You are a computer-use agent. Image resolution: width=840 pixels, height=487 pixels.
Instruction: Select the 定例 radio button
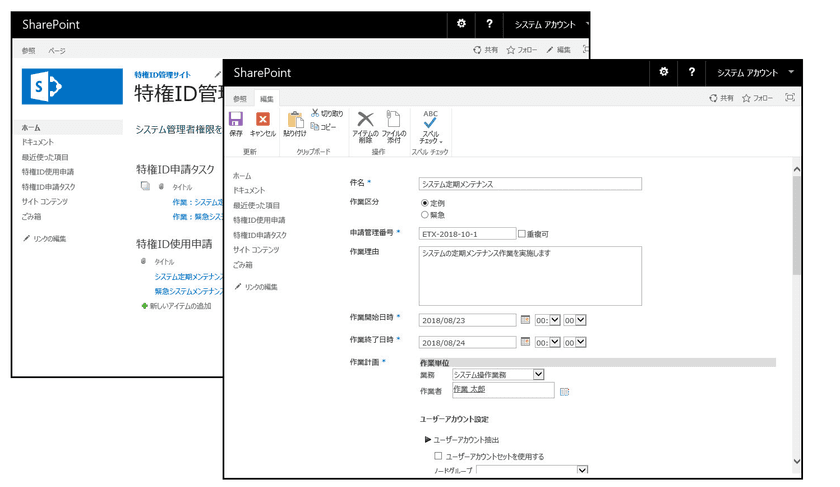pos(425,203)
